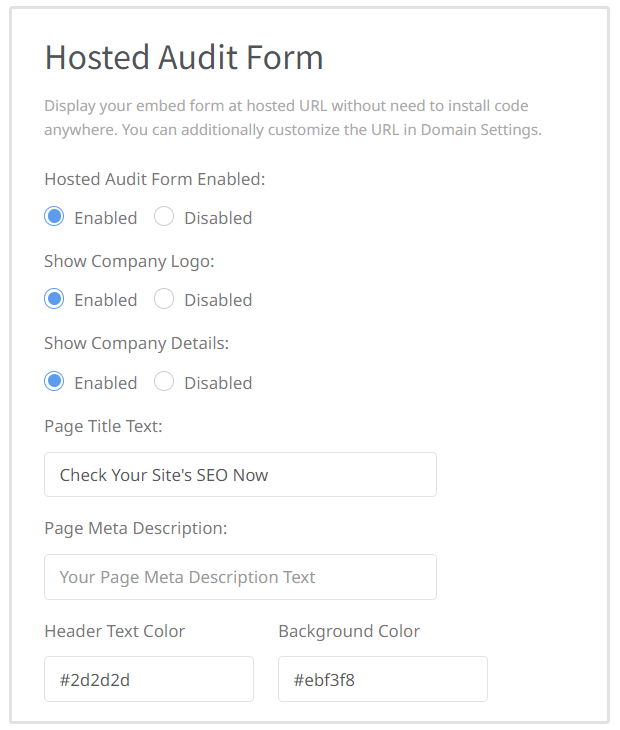Enable the Show Company Logo option
The width and height of the screenshot is (620, 730).
point(55,299)
